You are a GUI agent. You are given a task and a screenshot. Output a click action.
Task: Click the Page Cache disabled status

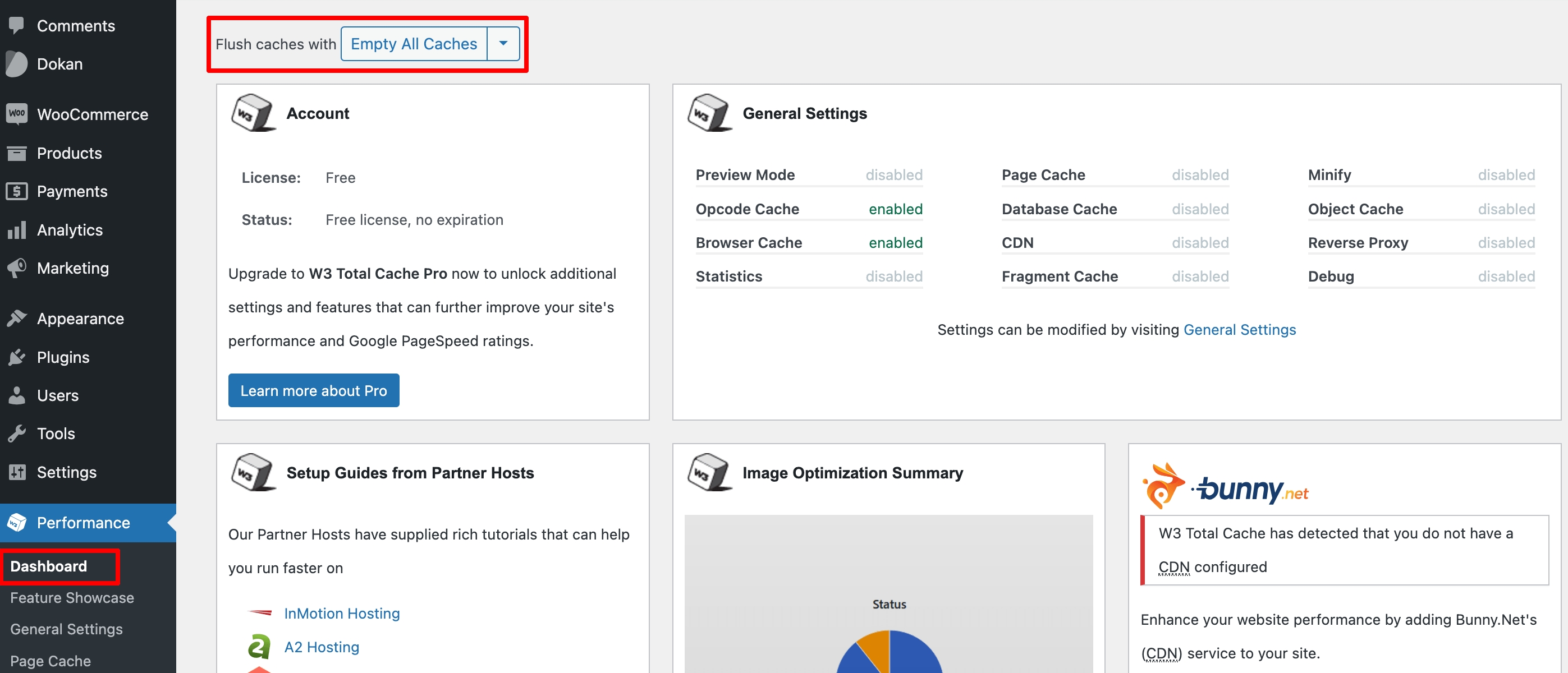point(1200,174)
